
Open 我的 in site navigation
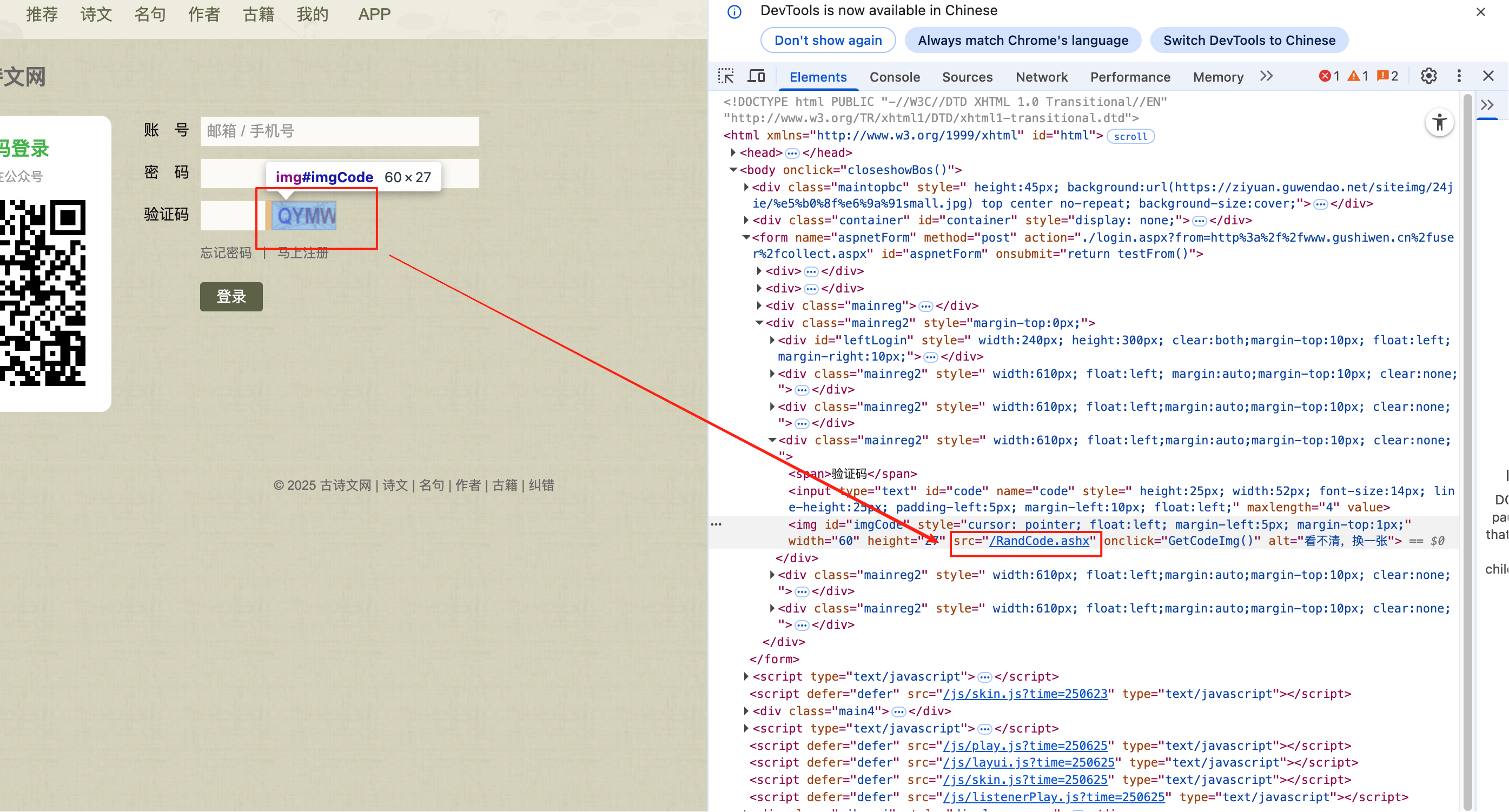[x=312, y=14]
